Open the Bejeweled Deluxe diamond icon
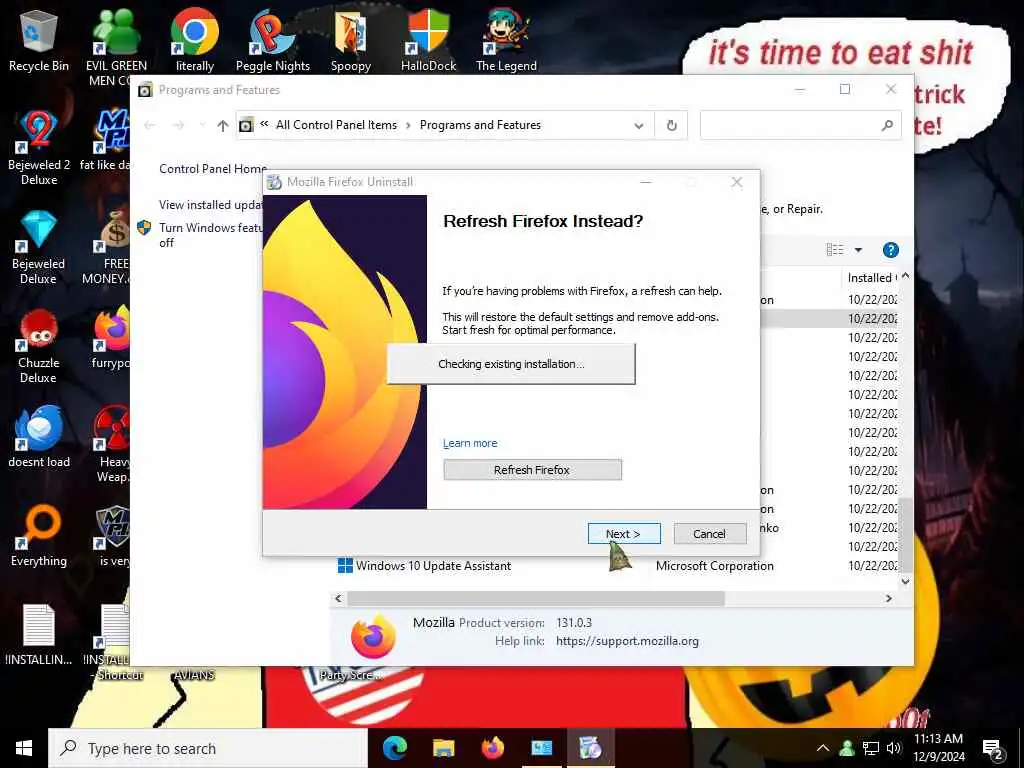The width and height of the screenshot is (1024, 768). [39, 247]
